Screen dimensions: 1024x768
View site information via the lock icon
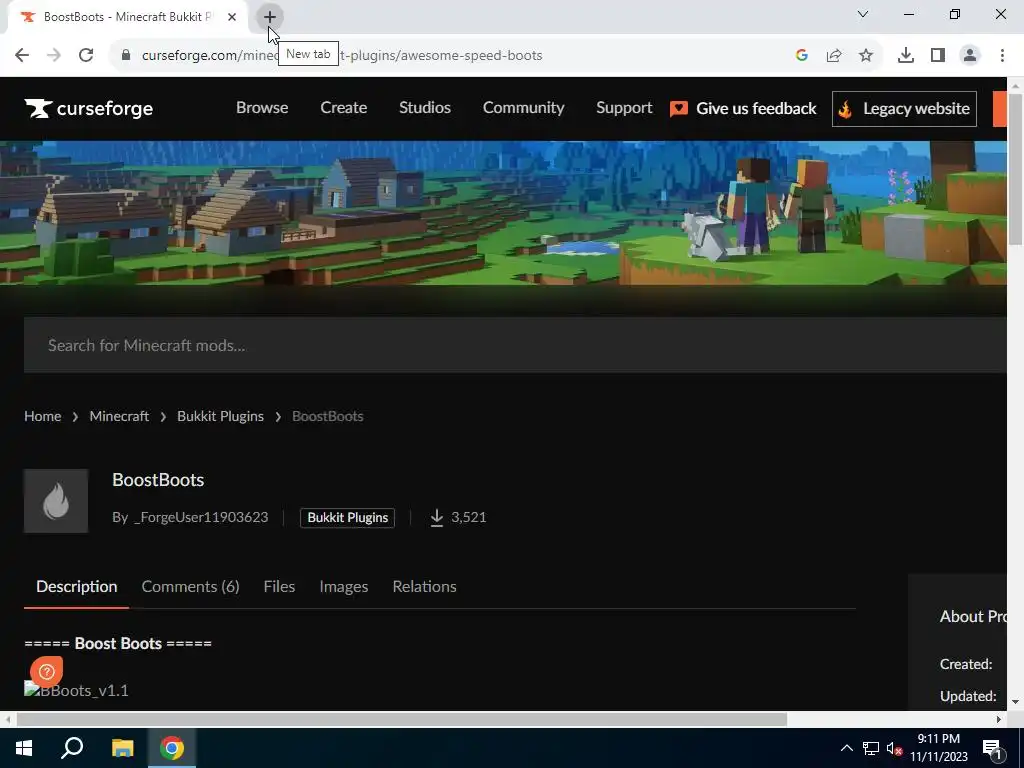coord(126,55)
